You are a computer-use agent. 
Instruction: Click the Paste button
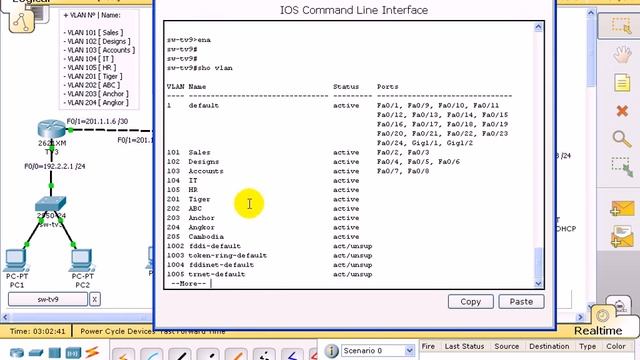tap(521, 302)
